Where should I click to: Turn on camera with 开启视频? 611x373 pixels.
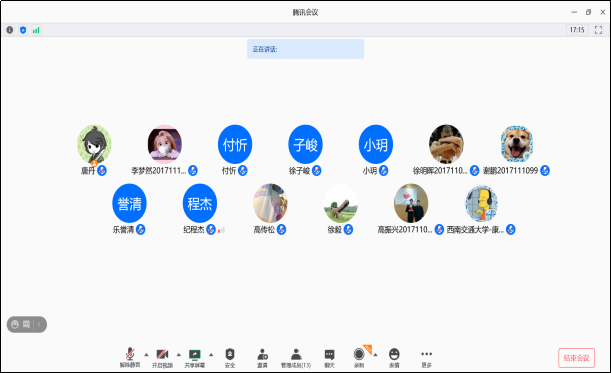pyautogui.click(x=162, y=358)
